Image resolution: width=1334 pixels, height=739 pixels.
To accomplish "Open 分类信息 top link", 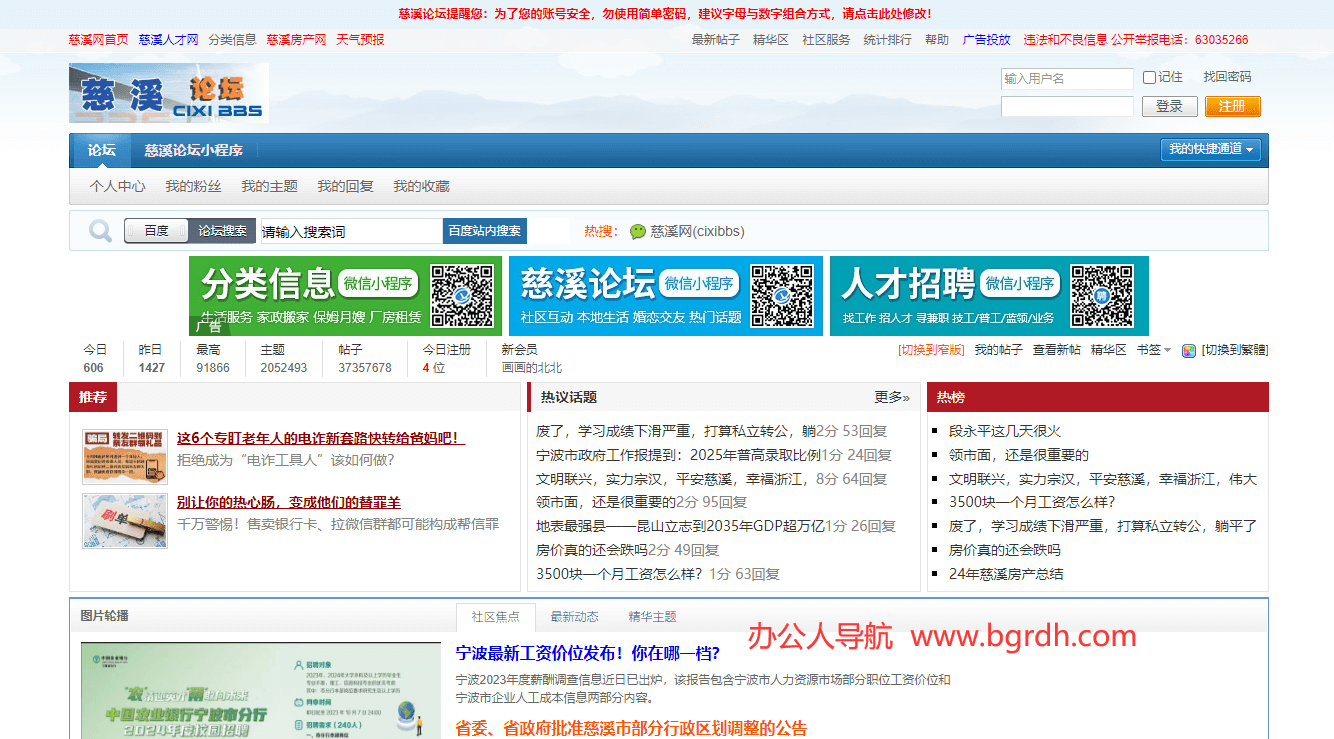I will point(232,40).
